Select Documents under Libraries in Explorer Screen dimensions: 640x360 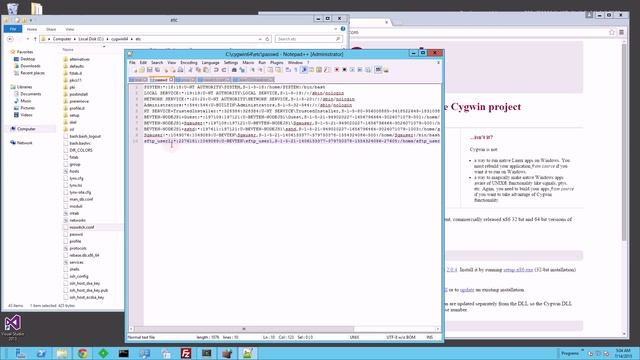(x=31, y=94)
